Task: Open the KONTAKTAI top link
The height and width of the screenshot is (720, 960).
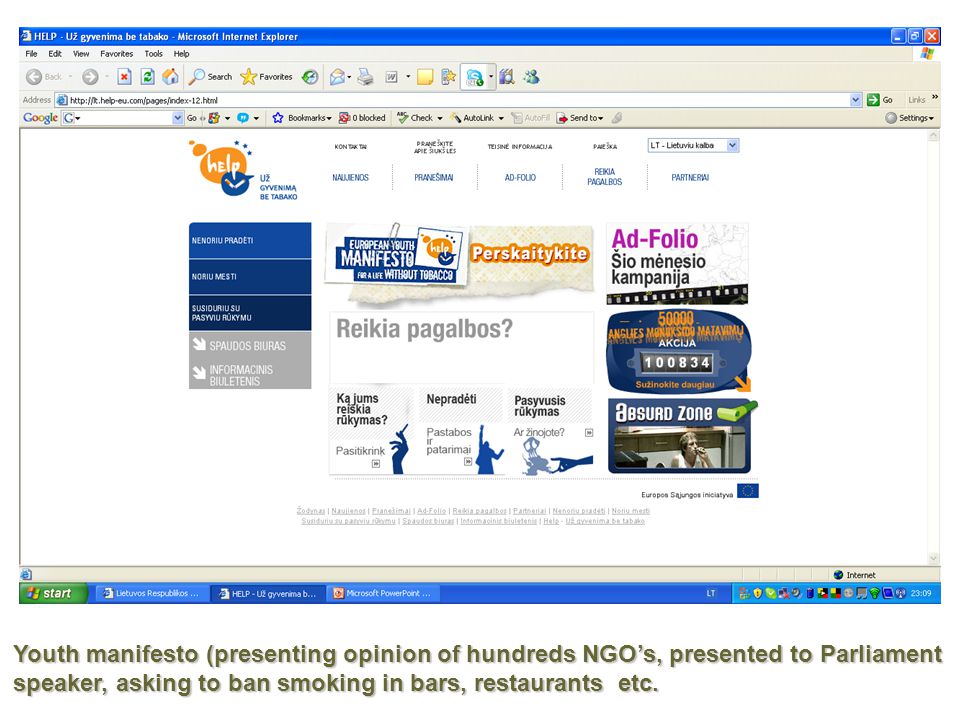Action: 350,147
